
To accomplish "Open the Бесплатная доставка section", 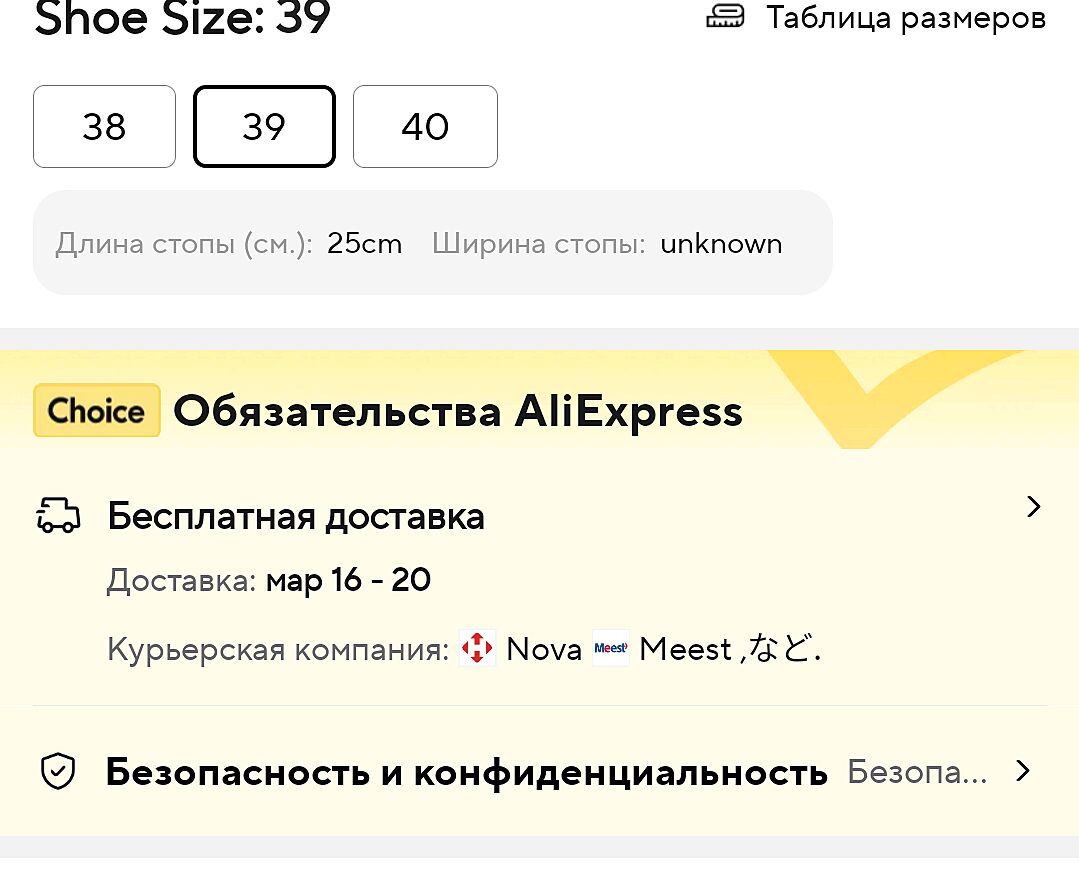I will pyautogui.click(x=296, y=516).
